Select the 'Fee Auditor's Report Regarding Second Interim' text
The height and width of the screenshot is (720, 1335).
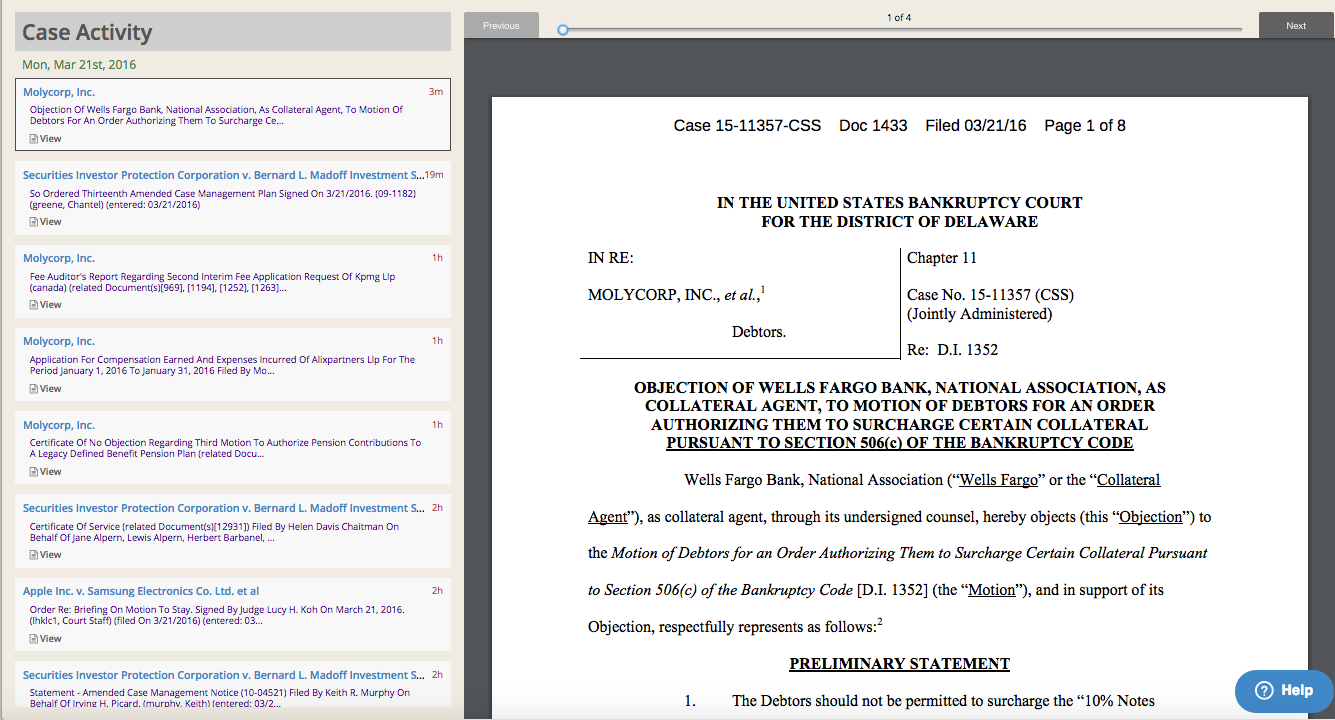tap(212, 282)
